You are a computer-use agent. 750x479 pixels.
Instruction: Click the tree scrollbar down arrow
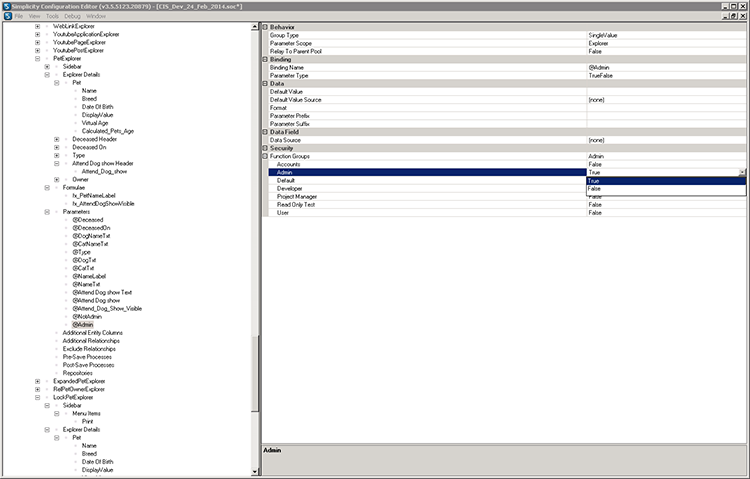(x=254, y=471)
